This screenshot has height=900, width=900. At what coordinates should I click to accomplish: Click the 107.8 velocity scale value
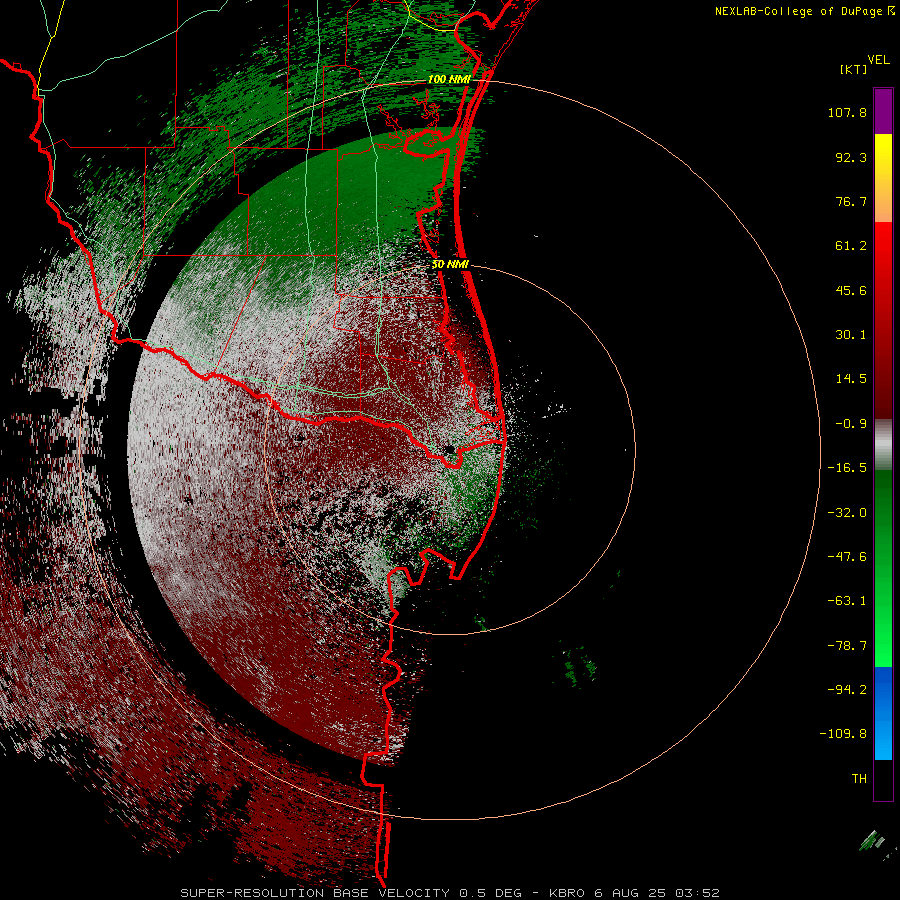point(847,112)
